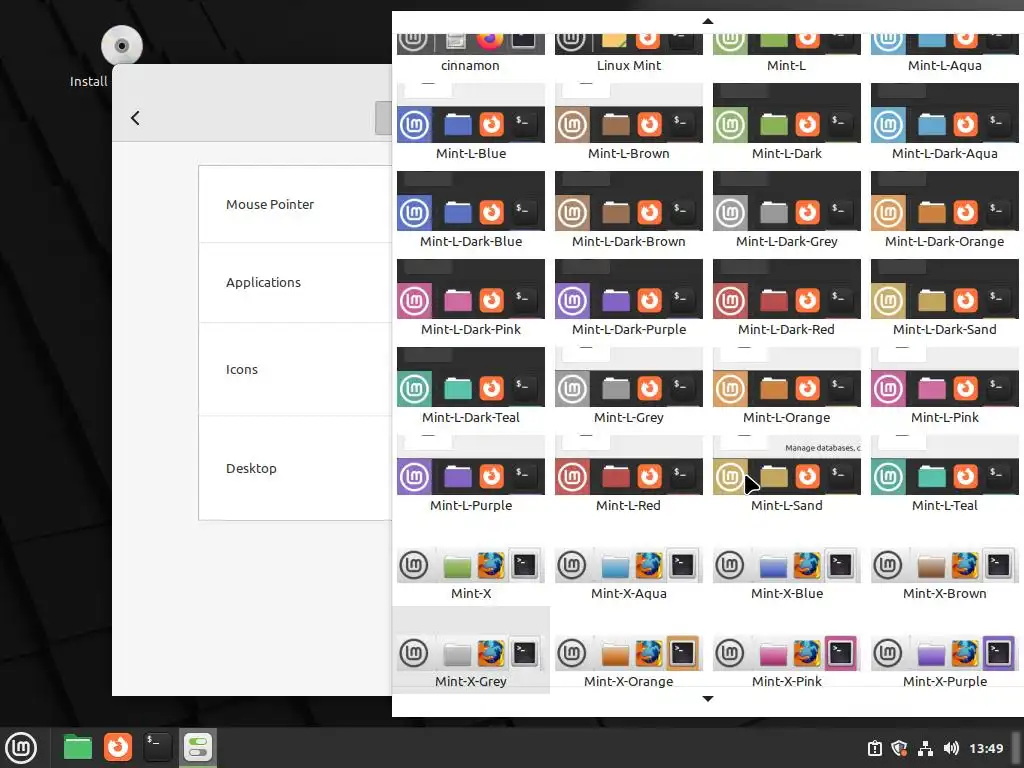Go back using the Themes back arrow
This screenshot has height=768, width=1024.
pyautogui.click(x=135, y=118)
